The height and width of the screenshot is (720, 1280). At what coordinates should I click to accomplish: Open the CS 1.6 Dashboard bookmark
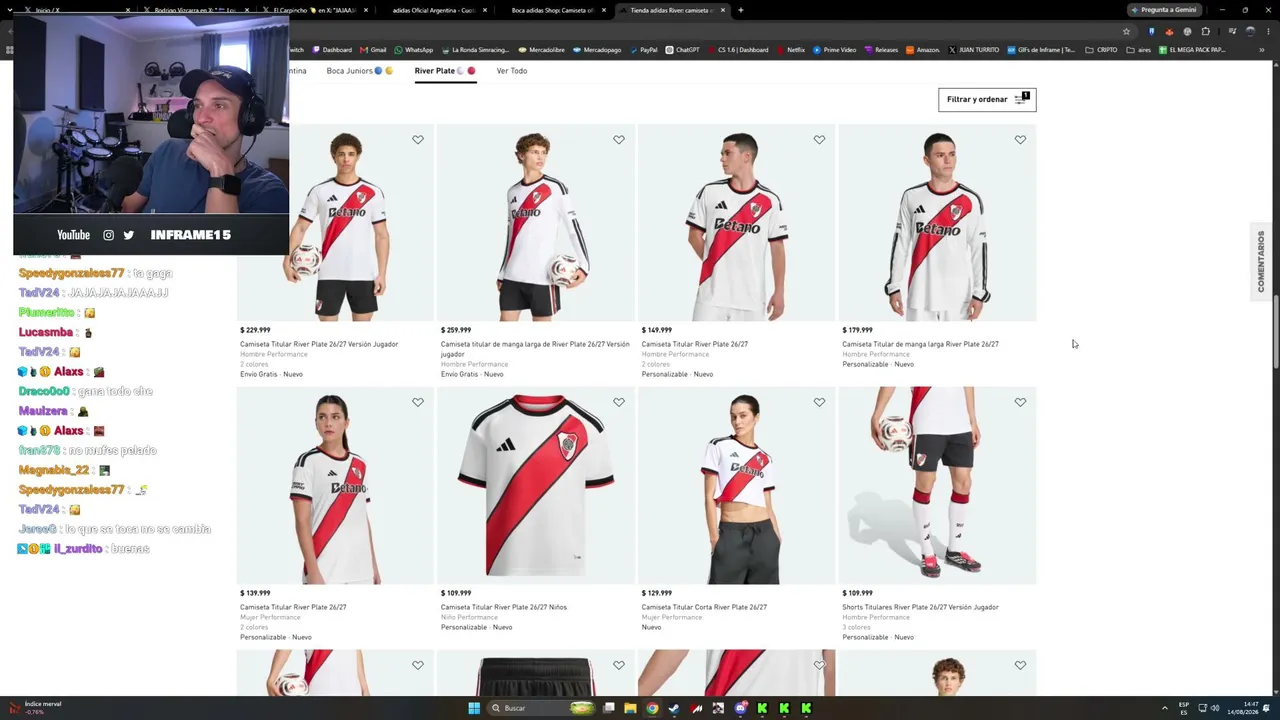[x=737, y=50]
